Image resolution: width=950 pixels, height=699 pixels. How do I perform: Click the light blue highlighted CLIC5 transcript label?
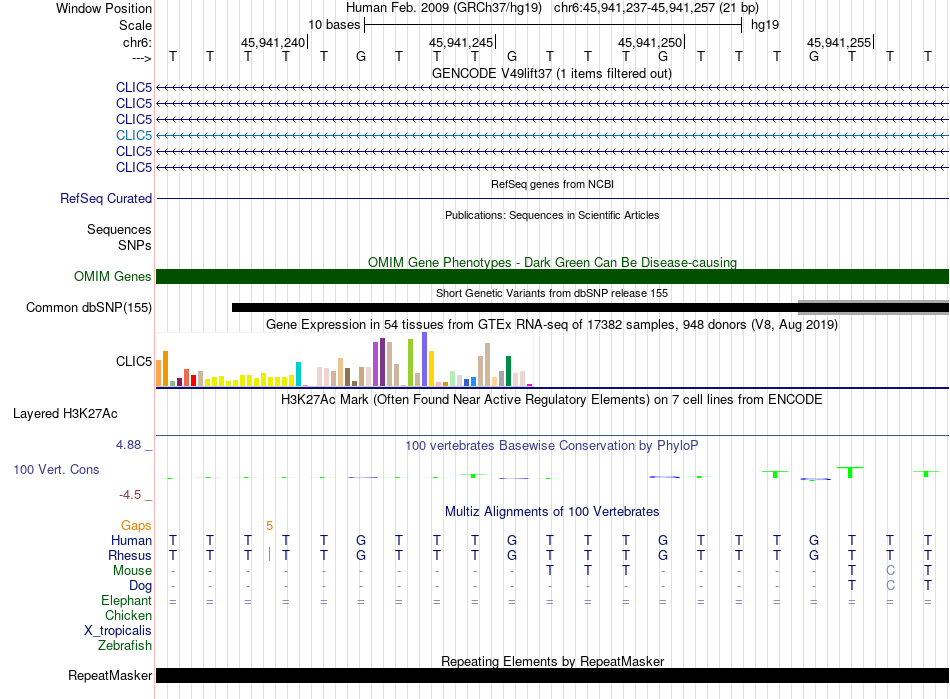tap(134, 135)
